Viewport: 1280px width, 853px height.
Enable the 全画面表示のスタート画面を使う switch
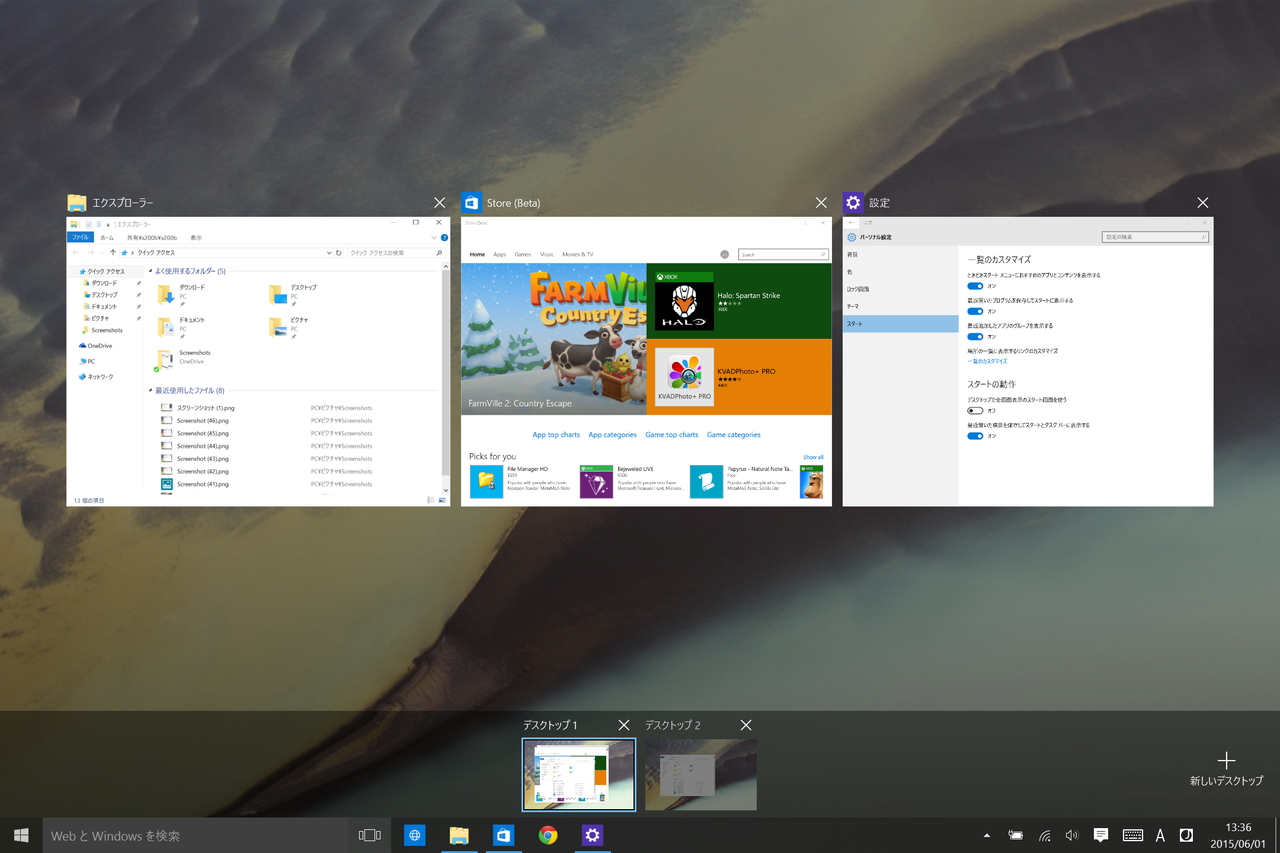[975, 410]
